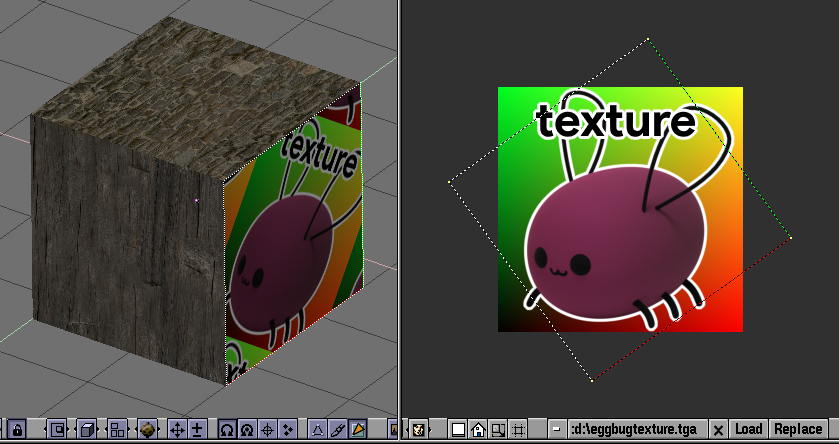Click the eggbugtexture.tga filename field

[x=637, y=429]
